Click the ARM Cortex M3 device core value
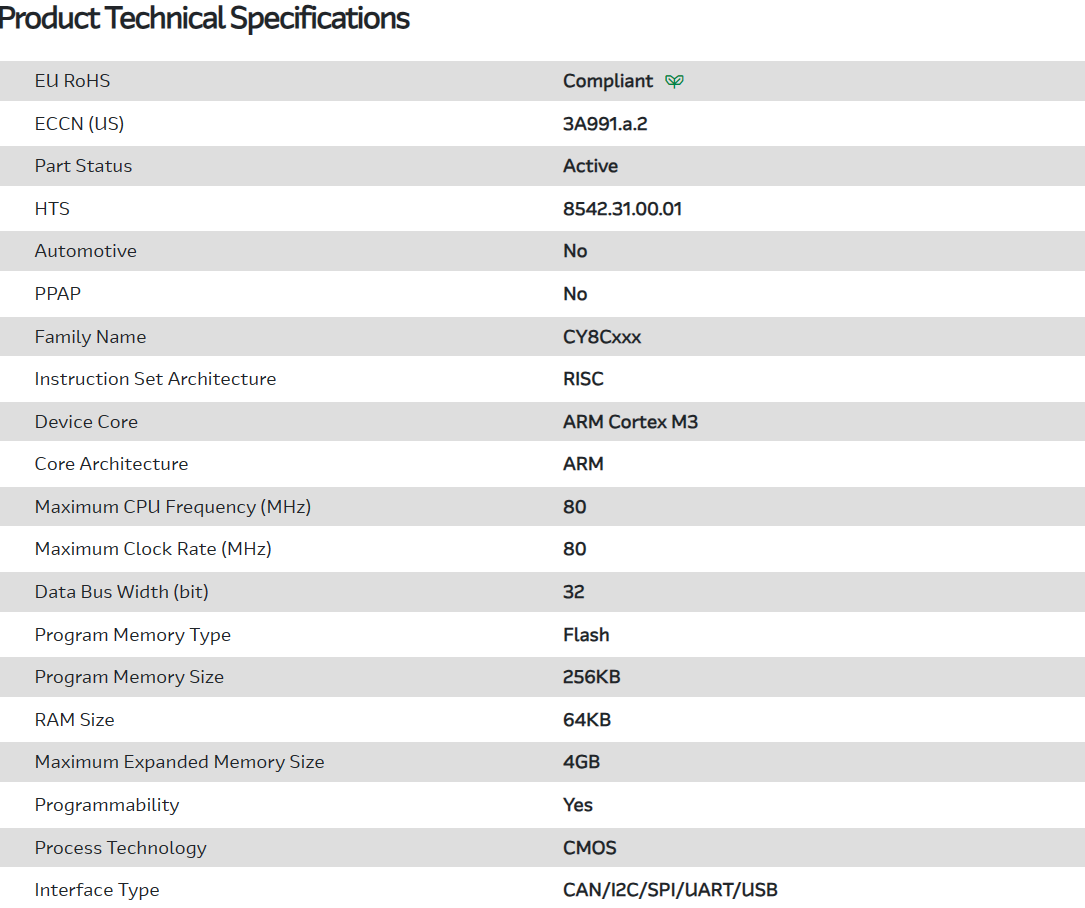 (x=630, y=422)
